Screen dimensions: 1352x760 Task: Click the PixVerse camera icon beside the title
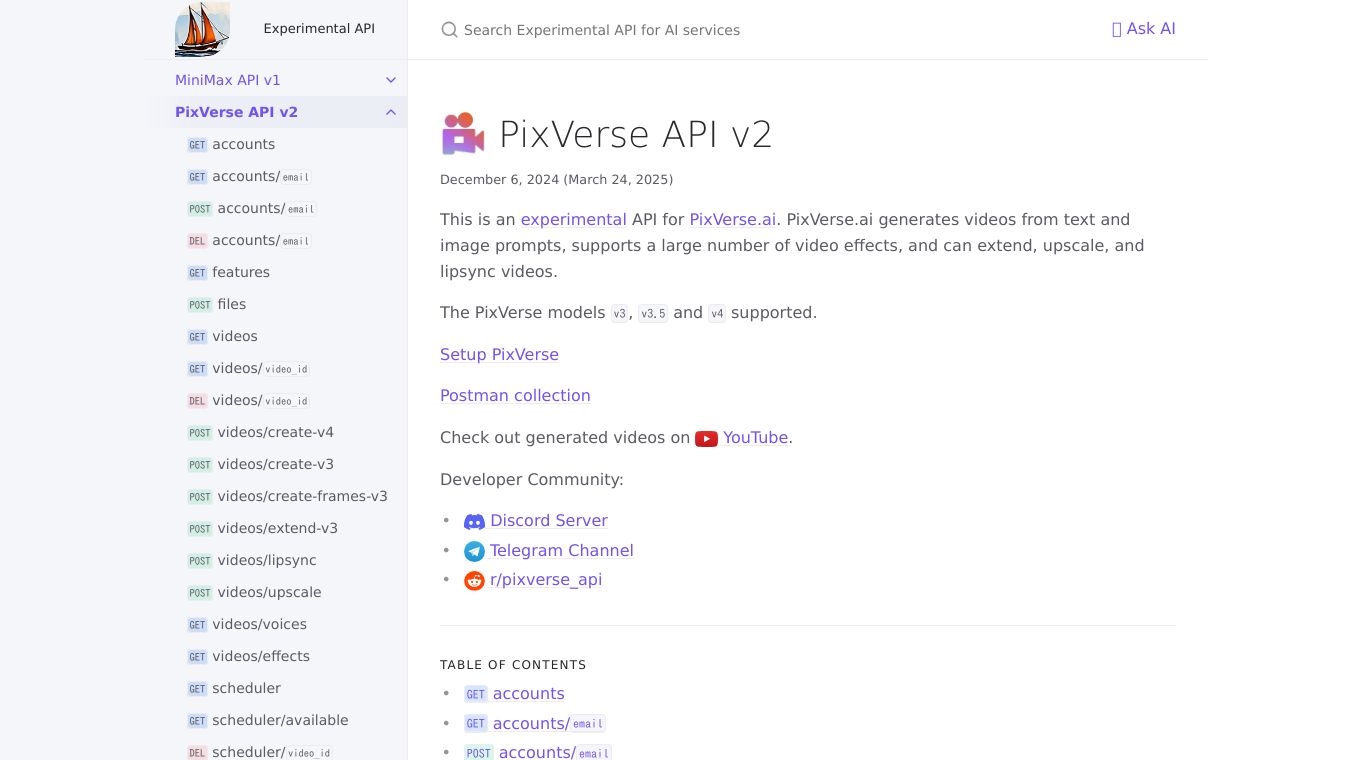(463, 134)
